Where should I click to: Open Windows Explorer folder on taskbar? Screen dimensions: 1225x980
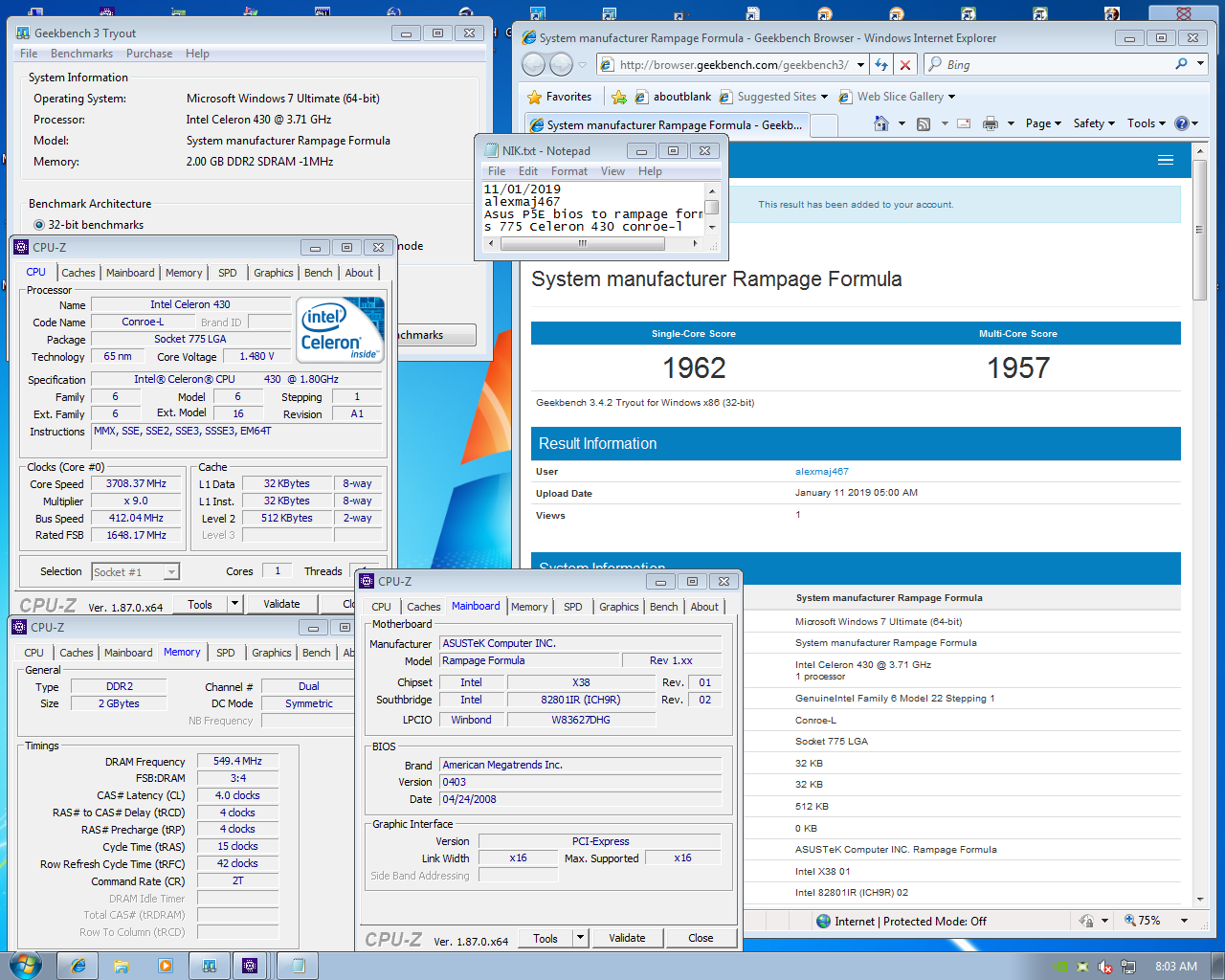(122, 966)
